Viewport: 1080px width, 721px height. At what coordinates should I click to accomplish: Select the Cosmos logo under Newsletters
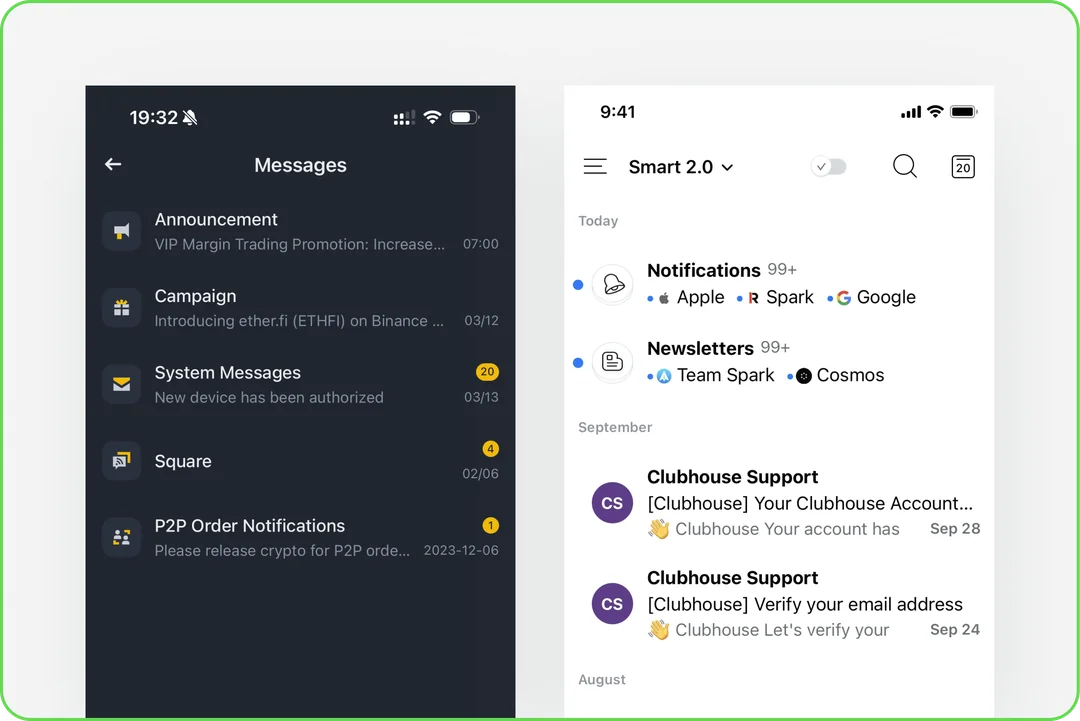[x=804, y=376]
